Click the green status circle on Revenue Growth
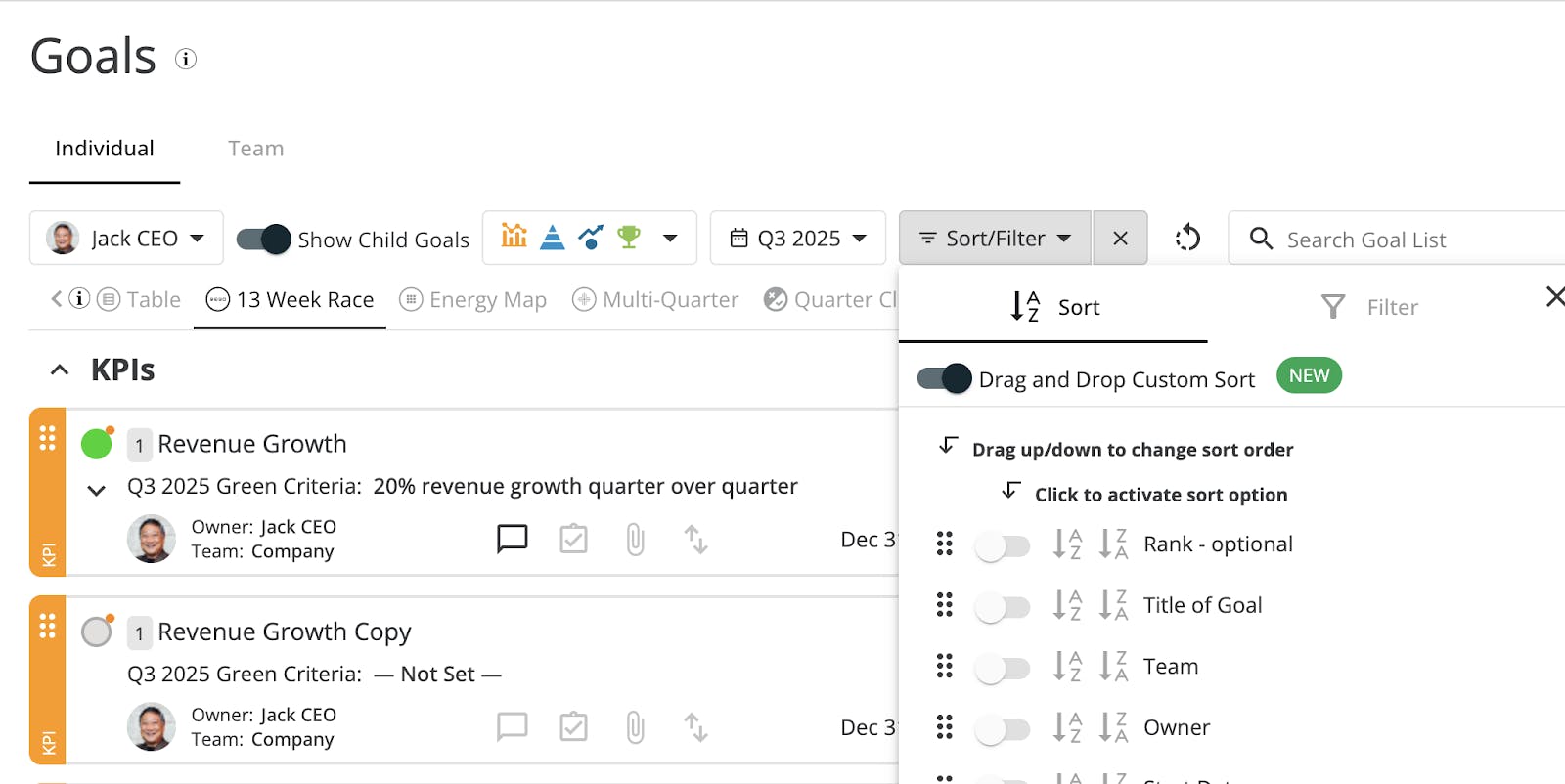The width and height of the screenshot is (1565, 784). [96, 444]
